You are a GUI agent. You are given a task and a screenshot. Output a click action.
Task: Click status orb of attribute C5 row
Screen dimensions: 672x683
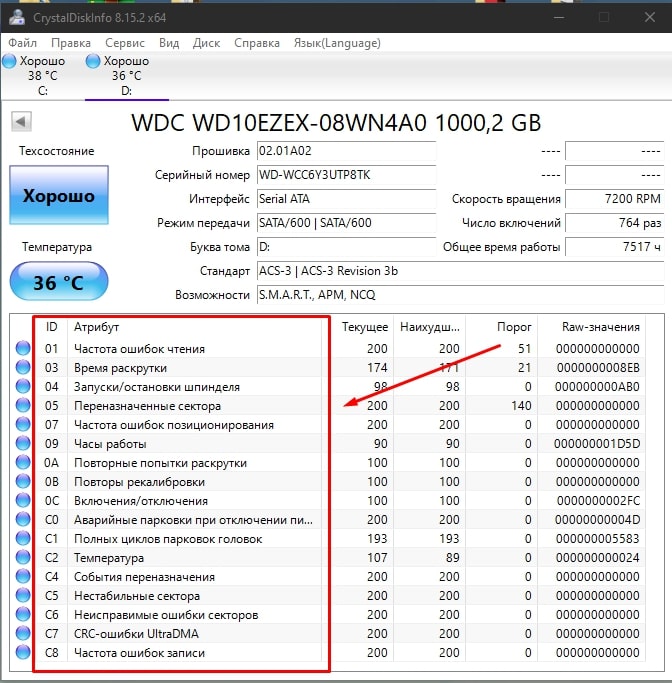tap(23, 595)
